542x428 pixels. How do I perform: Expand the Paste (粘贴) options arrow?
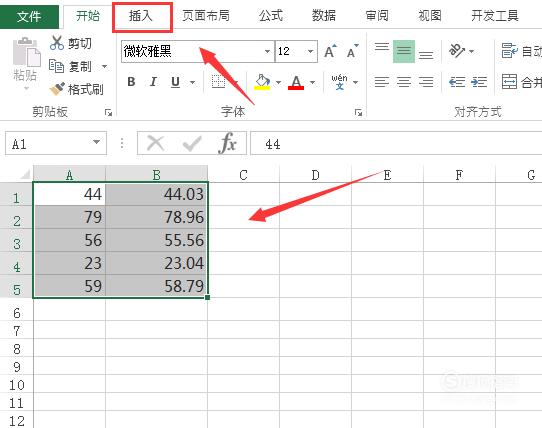(27, 89)
